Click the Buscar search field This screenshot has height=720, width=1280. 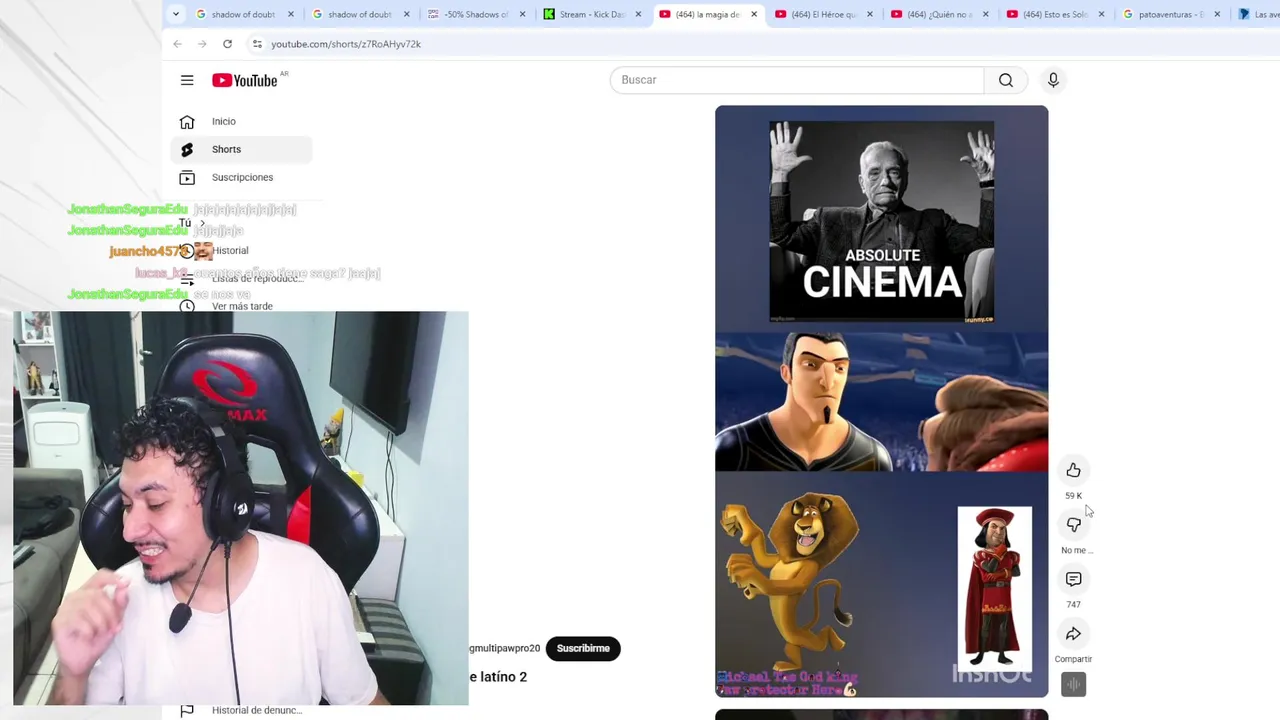pyautogui.click(x=797, y=80)
